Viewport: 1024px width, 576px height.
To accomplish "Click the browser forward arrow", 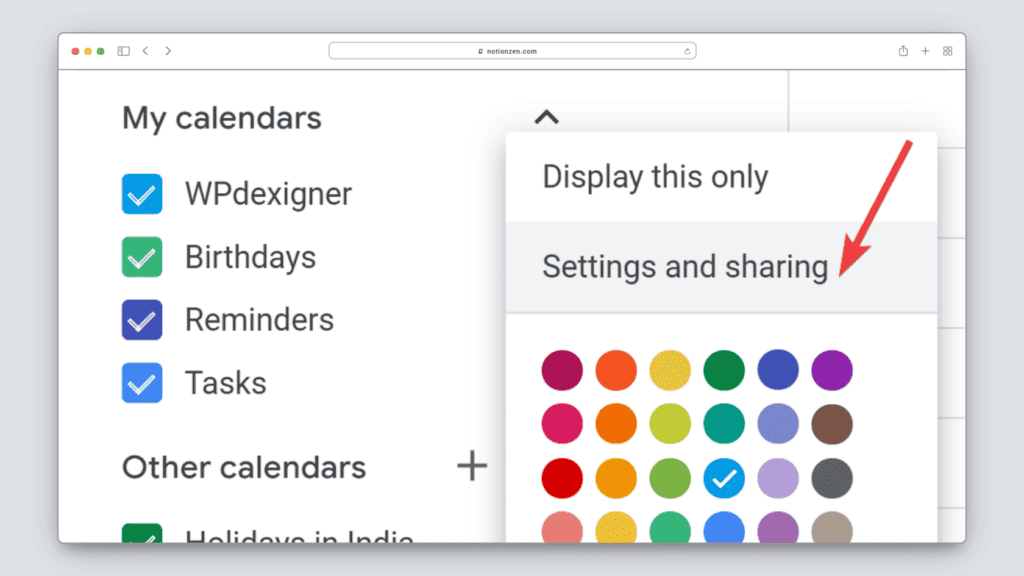I will tap(168, 51).
